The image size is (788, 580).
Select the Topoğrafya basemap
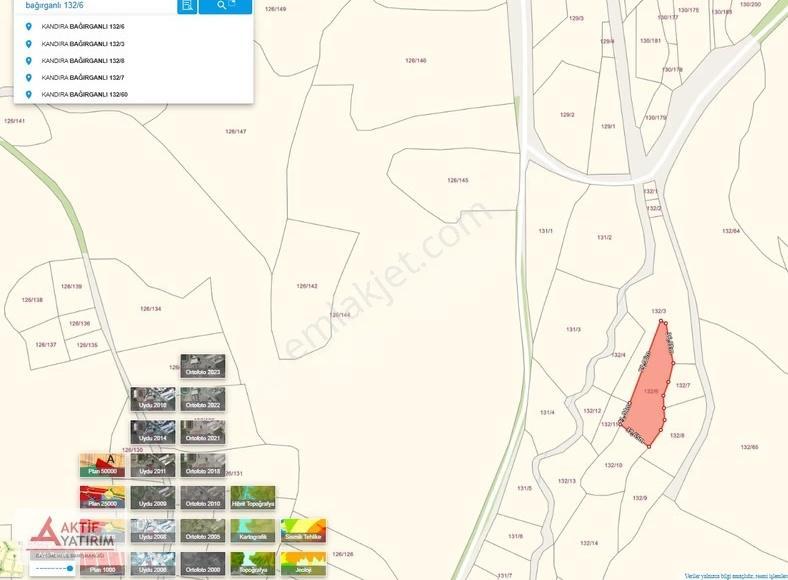point(253,564)
